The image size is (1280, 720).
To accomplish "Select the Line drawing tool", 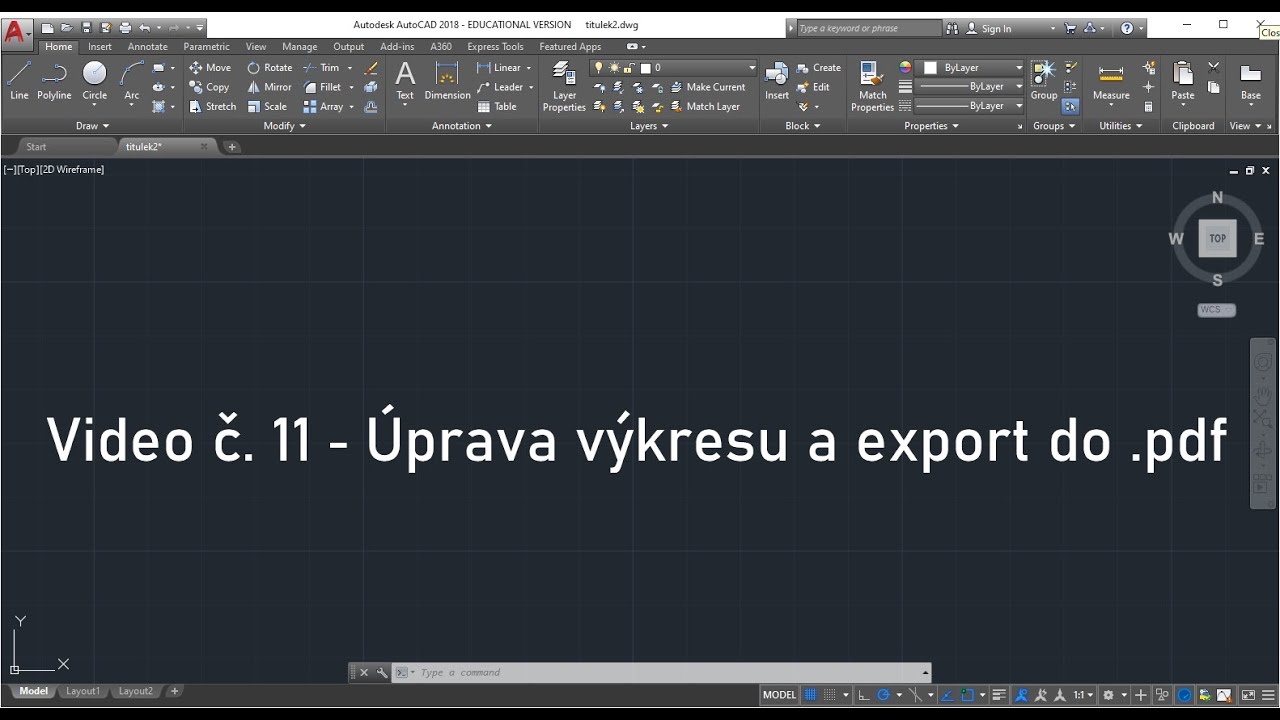I will coord(19,81).
